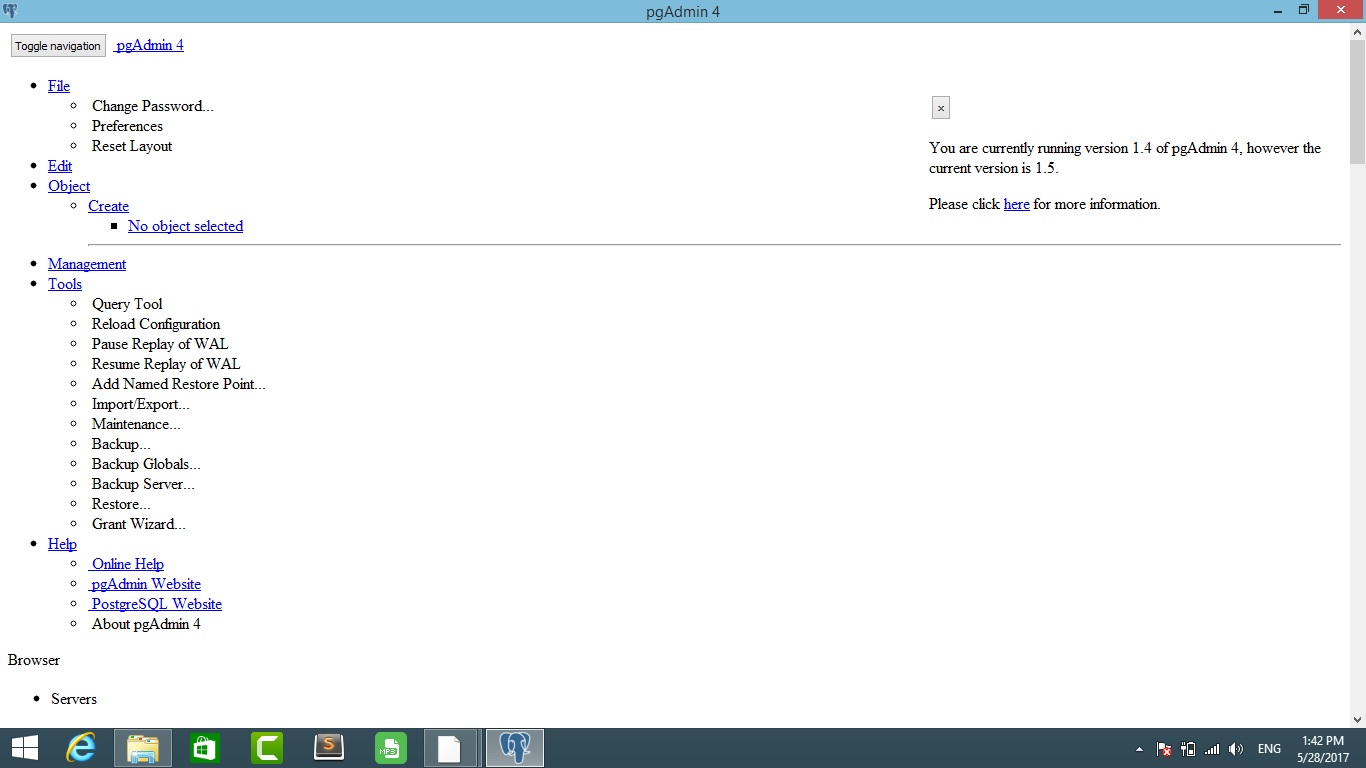Click the vertical scrollbar down arrow
Screen dimensions: 1366x768
click(x=1357, y=719)
